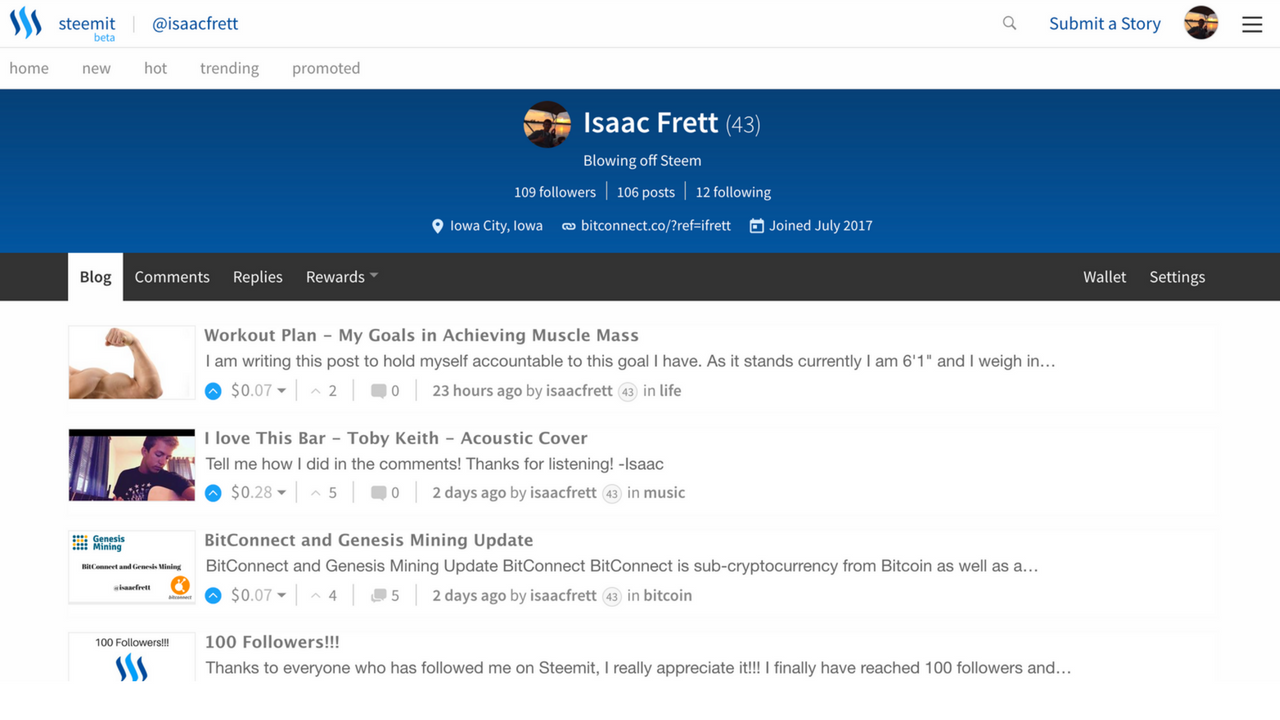This screenshot has height=720, width=1280.
Task: Open search with the magnifier icon
Action: click(x=1009, y=23)
